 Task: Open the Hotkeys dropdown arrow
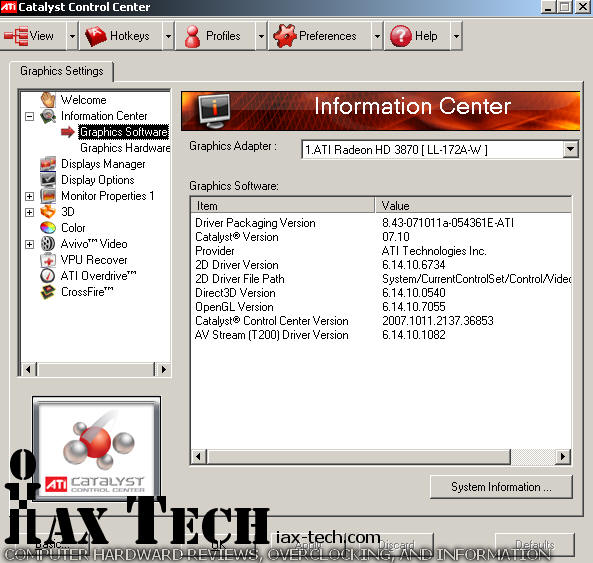point(168,36)
